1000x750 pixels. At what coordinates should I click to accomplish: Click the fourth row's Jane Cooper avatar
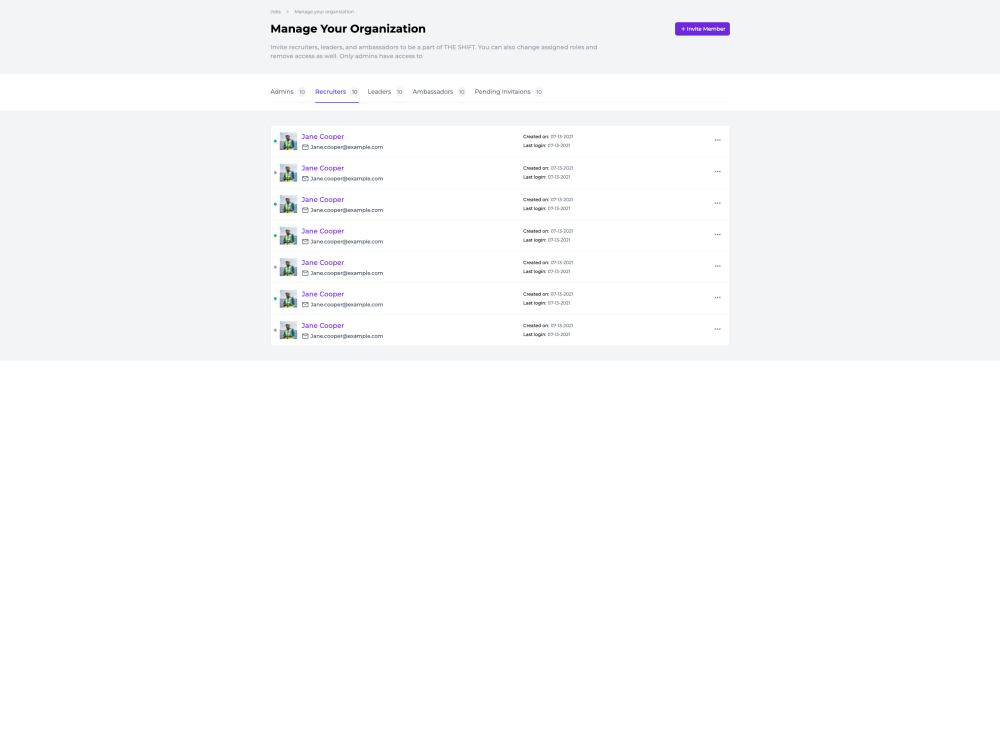click(x=288, y=235)
